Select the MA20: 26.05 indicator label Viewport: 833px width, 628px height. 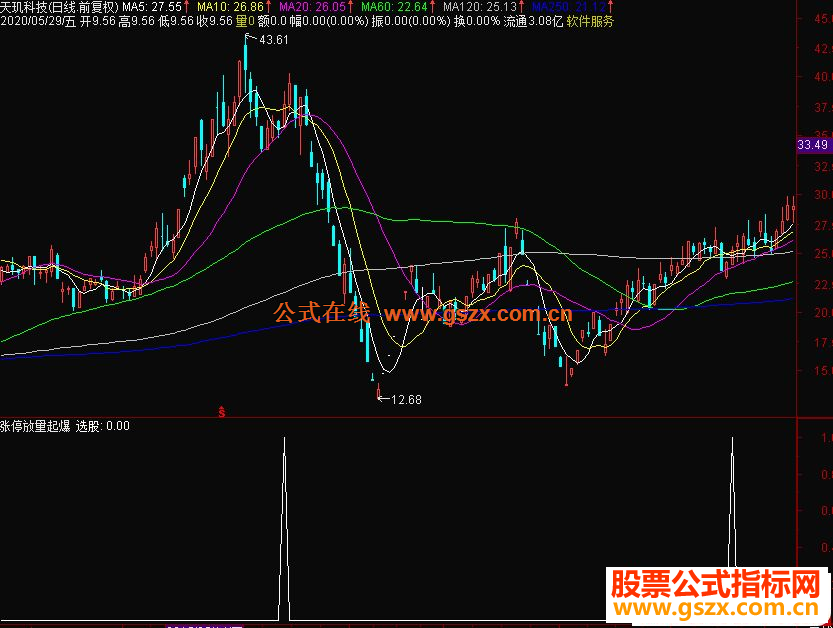tap(312, 7)
